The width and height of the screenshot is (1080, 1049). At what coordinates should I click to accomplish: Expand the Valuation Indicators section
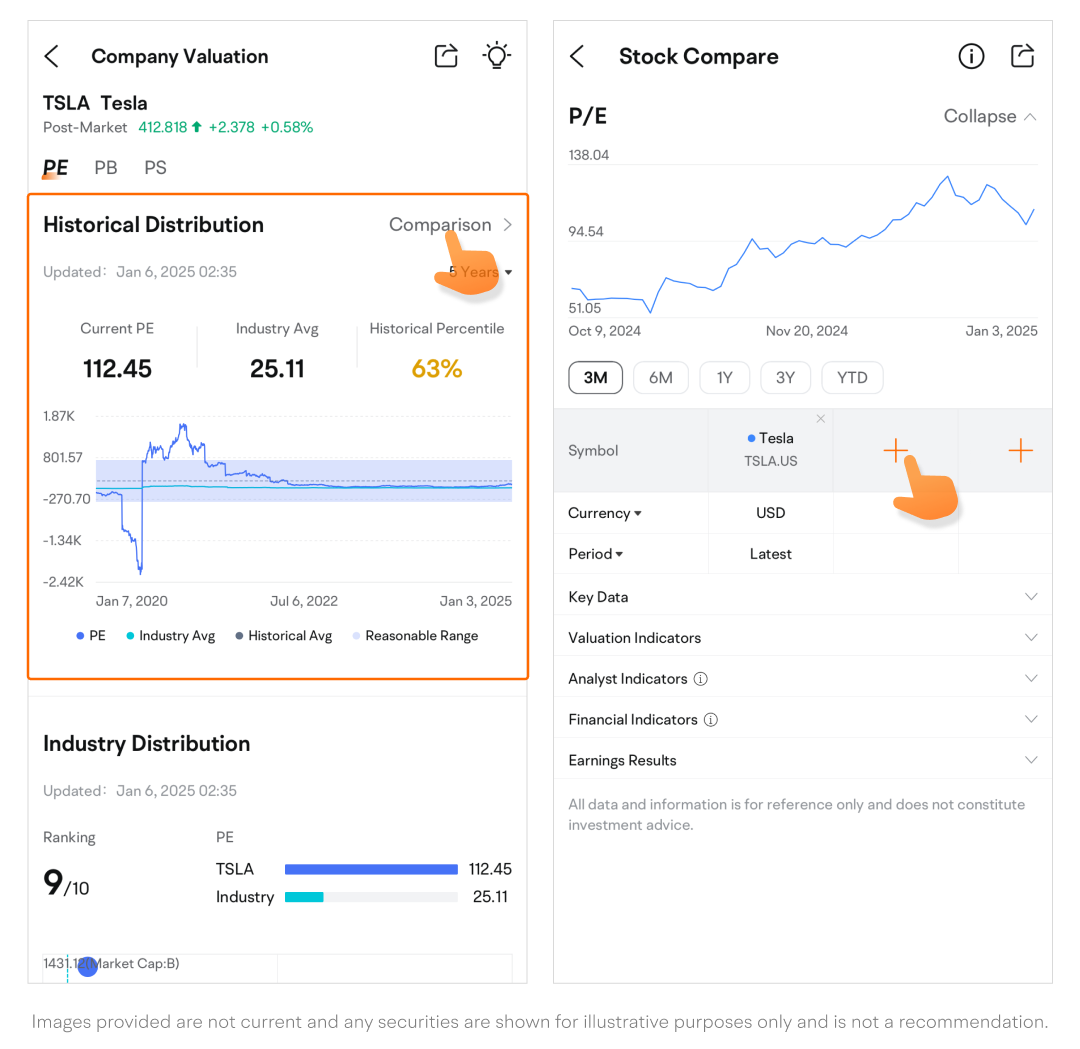(x=1031, y=638)
